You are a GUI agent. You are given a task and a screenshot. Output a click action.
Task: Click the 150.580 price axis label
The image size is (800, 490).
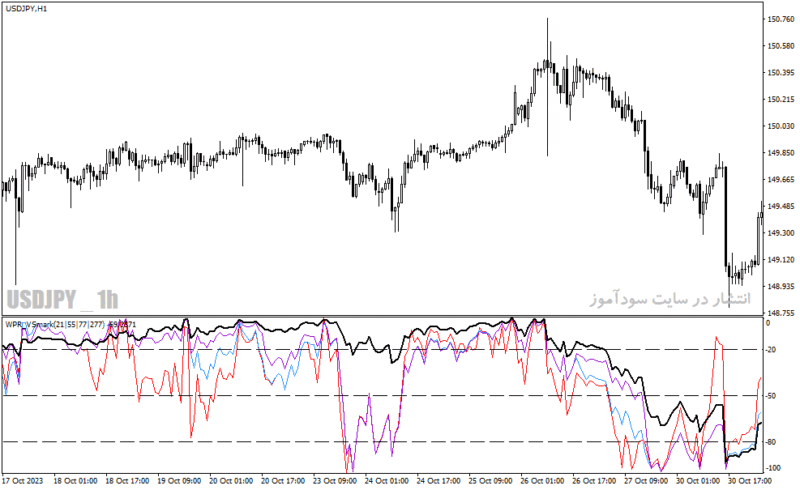[781, 46]
